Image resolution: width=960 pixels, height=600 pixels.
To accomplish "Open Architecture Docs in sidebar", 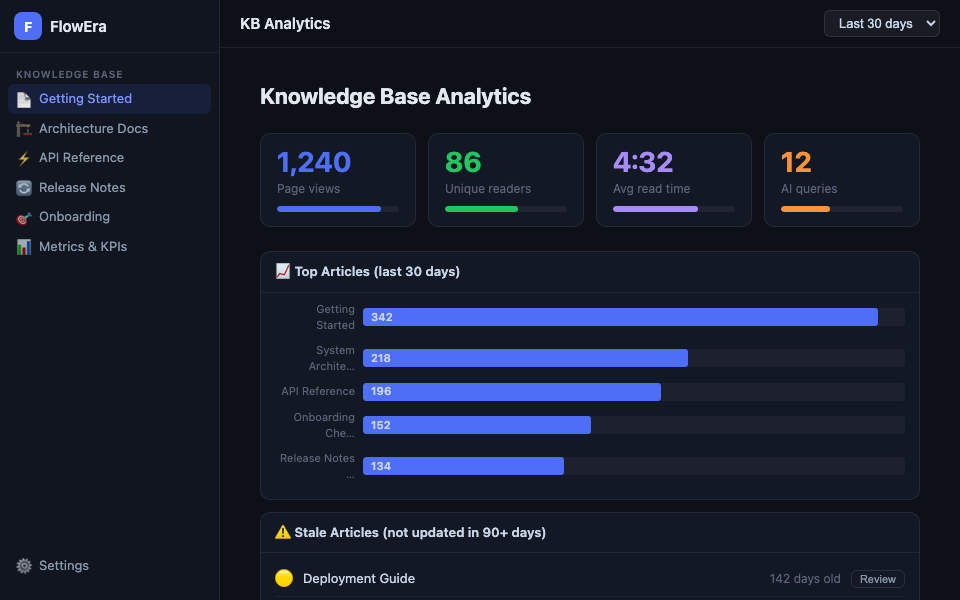I will click(93, 129).
